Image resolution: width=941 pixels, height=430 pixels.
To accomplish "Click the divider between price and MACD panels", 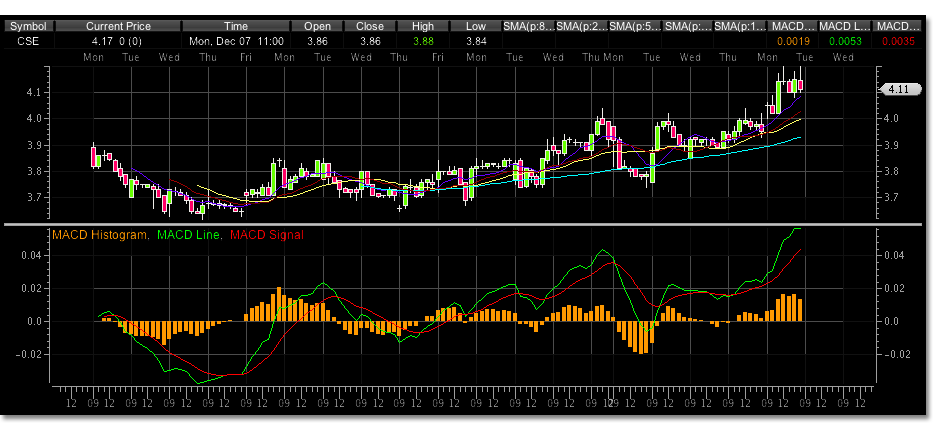I will pos(470,225).
